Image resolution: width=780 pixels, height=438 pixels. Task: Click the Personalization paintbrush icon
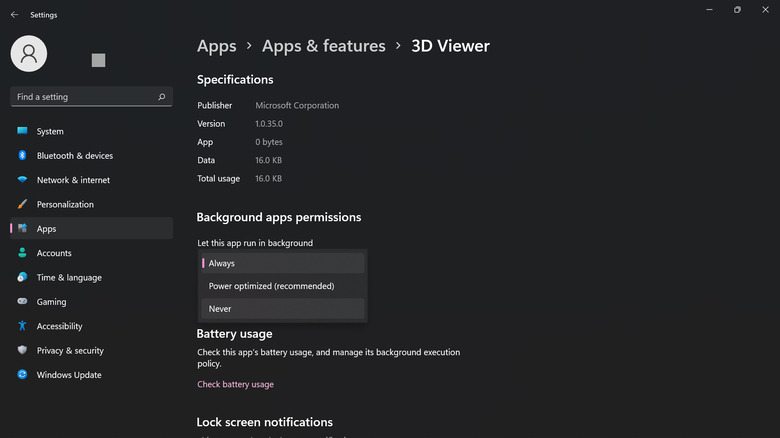click(22, 204)
